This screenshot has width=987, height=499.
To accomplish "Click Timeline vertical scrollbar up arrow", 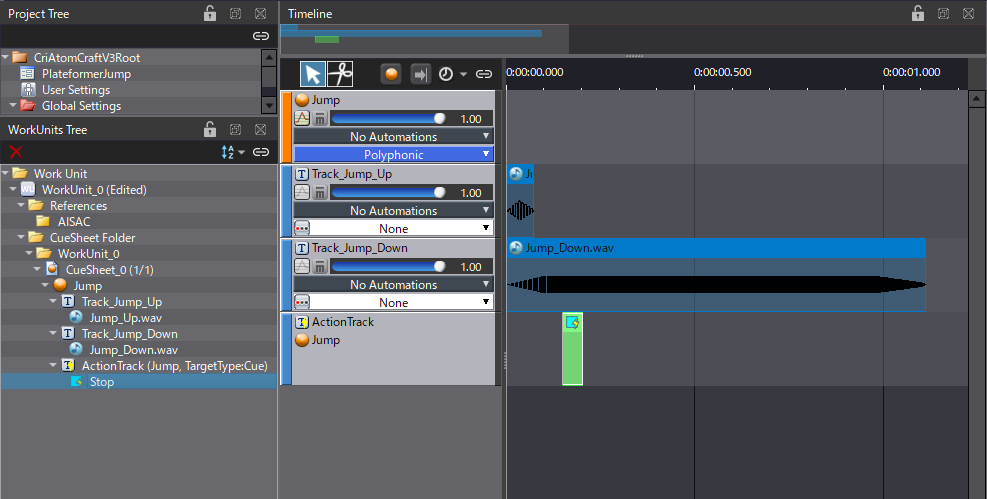I will coord(976,98).
